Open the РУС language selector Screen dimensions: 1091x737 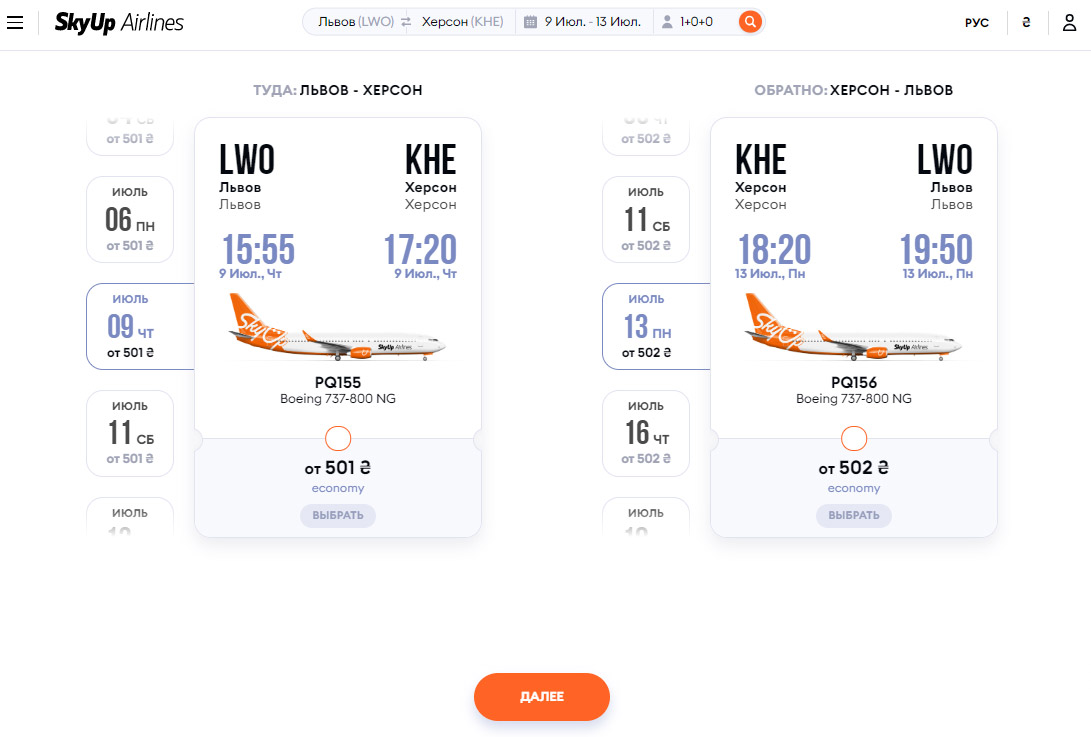point(977,23)
